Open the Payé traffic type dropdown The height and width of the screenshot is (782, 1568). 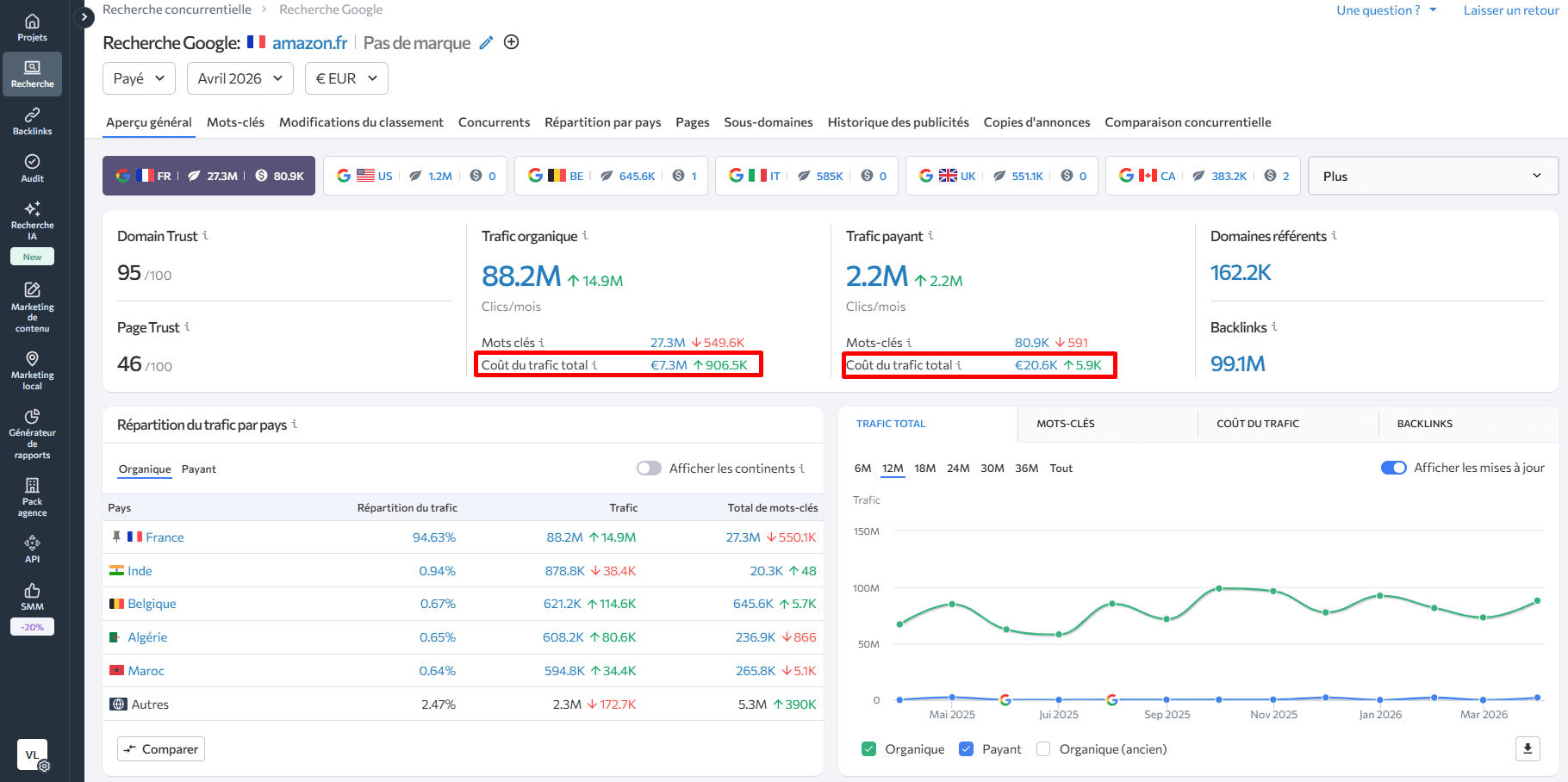(139, 78)
